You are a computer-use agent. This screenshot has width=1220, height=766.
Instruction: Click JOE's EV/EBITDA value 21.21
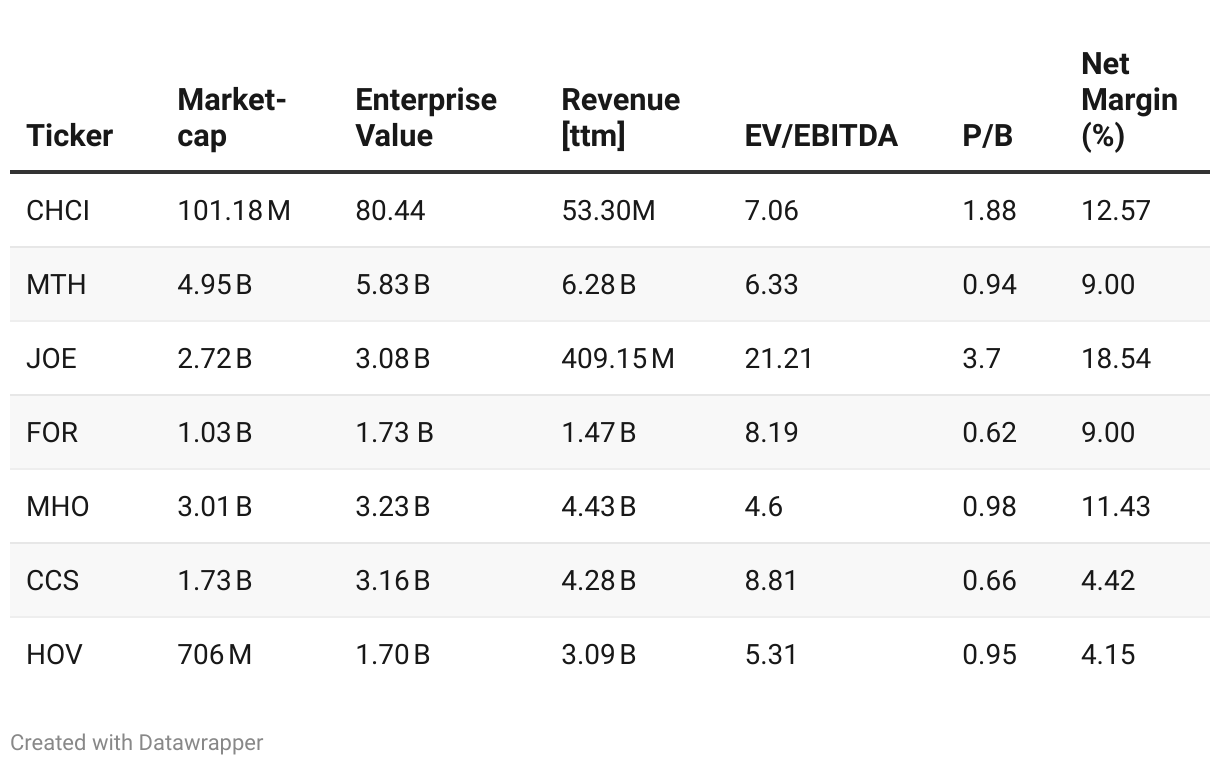pyautogui.click(x=778, y=359)
